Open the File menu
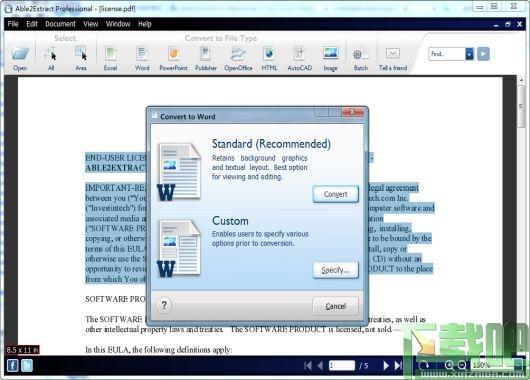Viewport: 530px width, 380px height. pos(13,24)
